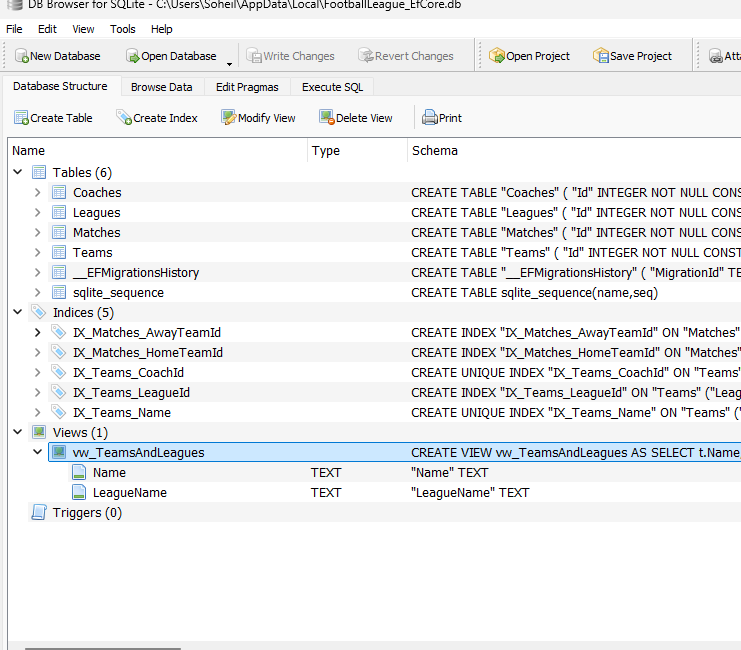Click the Create Table icon
This screenshot has height=650, width=741.
tap(21, 118)
